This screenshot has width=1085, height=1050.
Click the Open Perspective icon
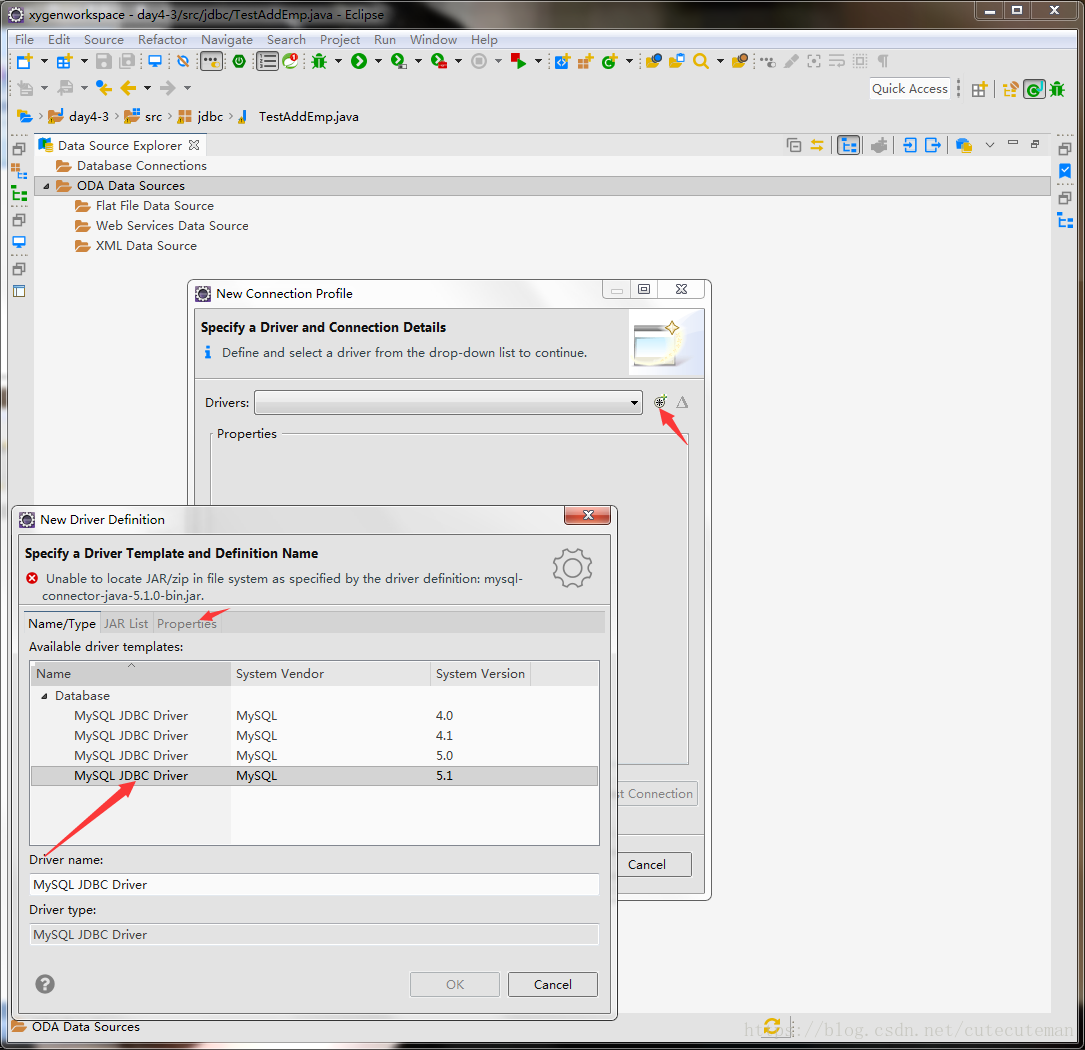(978, 89)
